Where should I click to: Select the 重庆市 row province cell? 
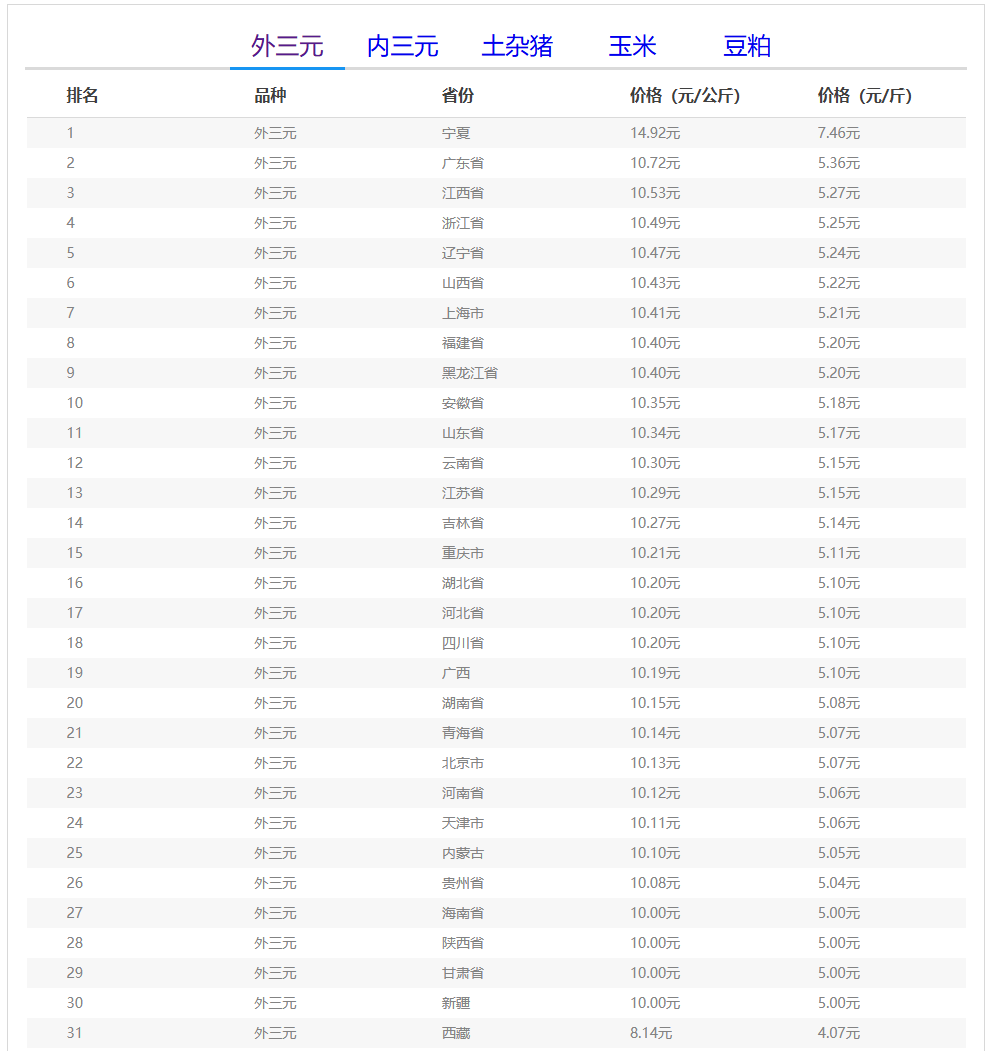coord(463,553)
